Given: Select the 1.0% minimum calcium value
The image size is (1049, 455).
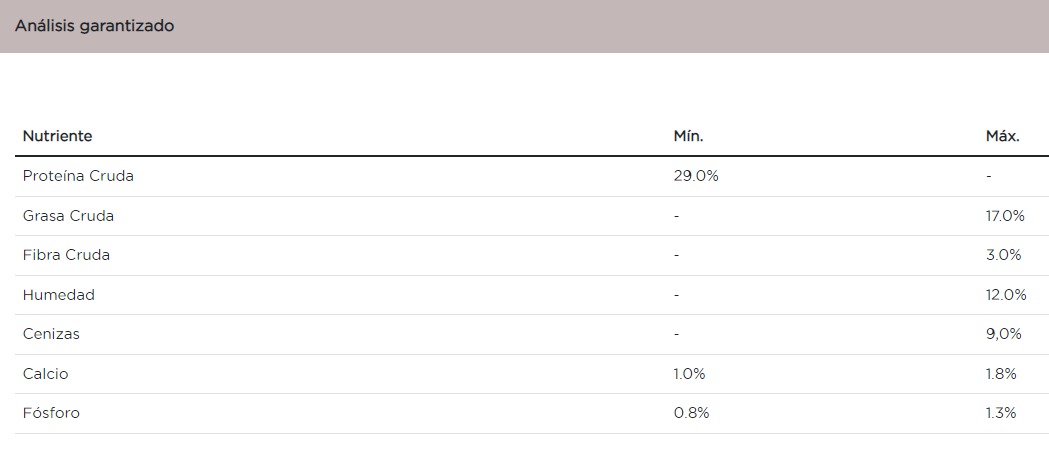Looking at the screenshot, I should click(x=690, y=374).
